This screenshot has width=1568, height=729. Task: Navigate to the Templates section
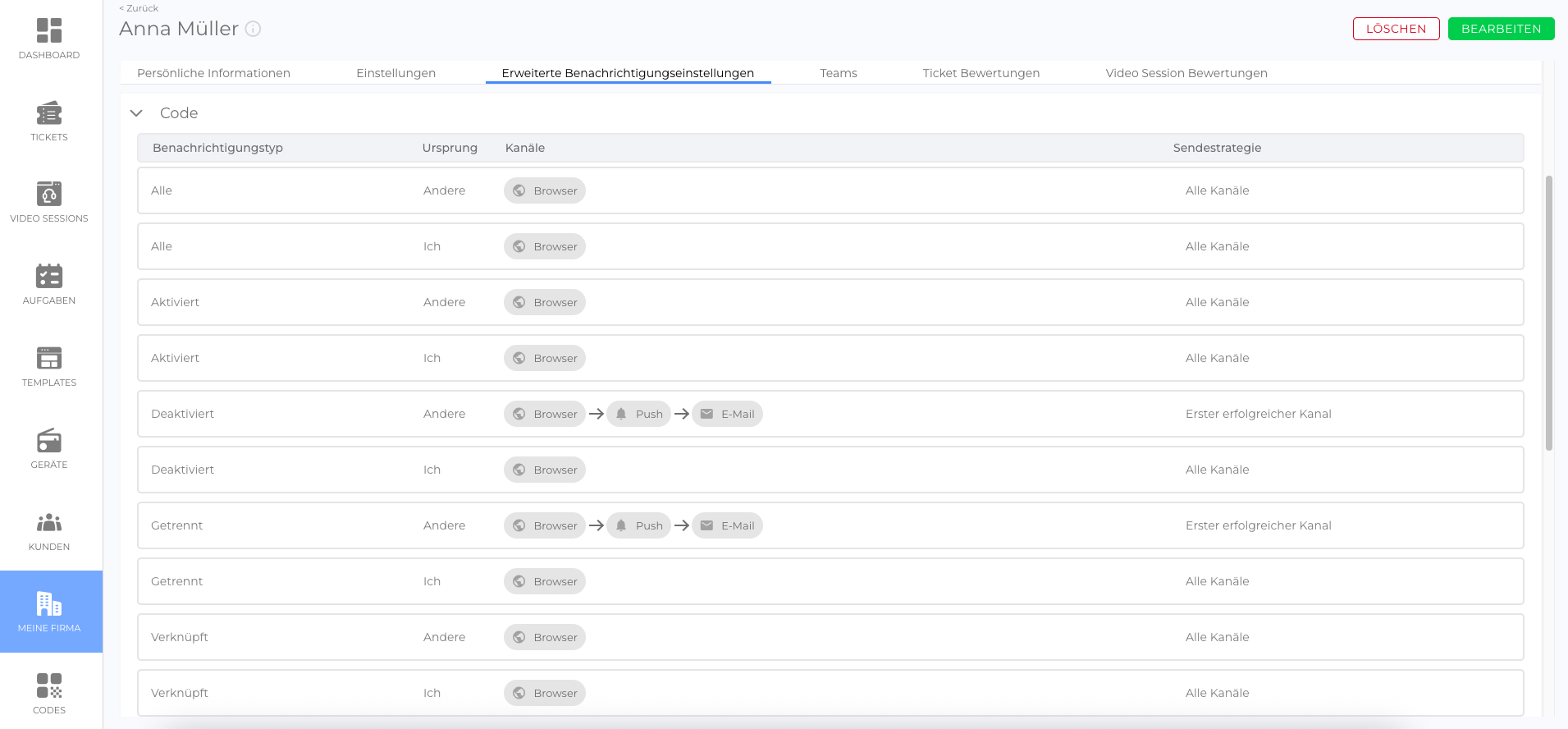tap(49, 366)
